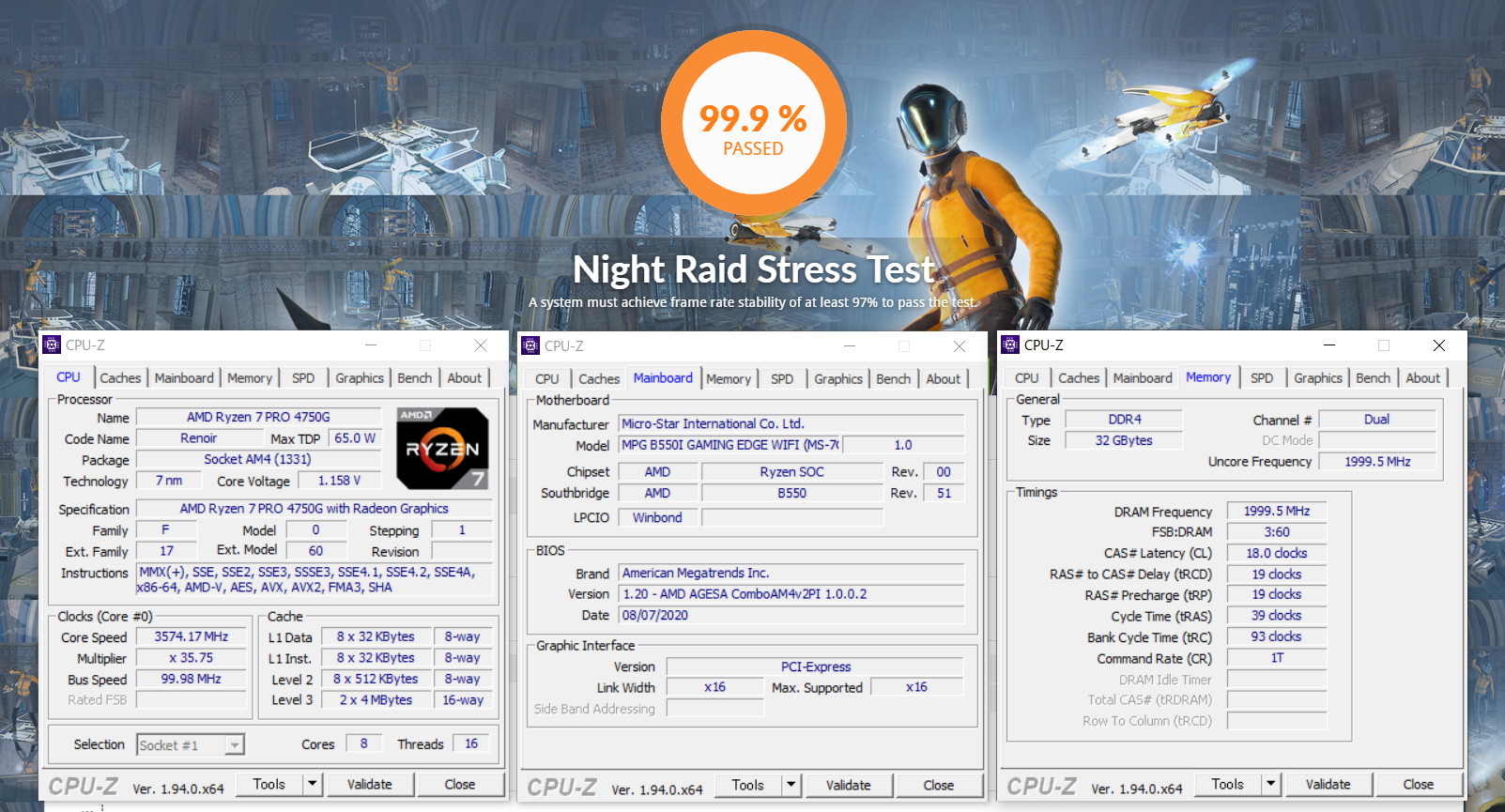Open Graphics tab in middle CPU-Z window

838,379
